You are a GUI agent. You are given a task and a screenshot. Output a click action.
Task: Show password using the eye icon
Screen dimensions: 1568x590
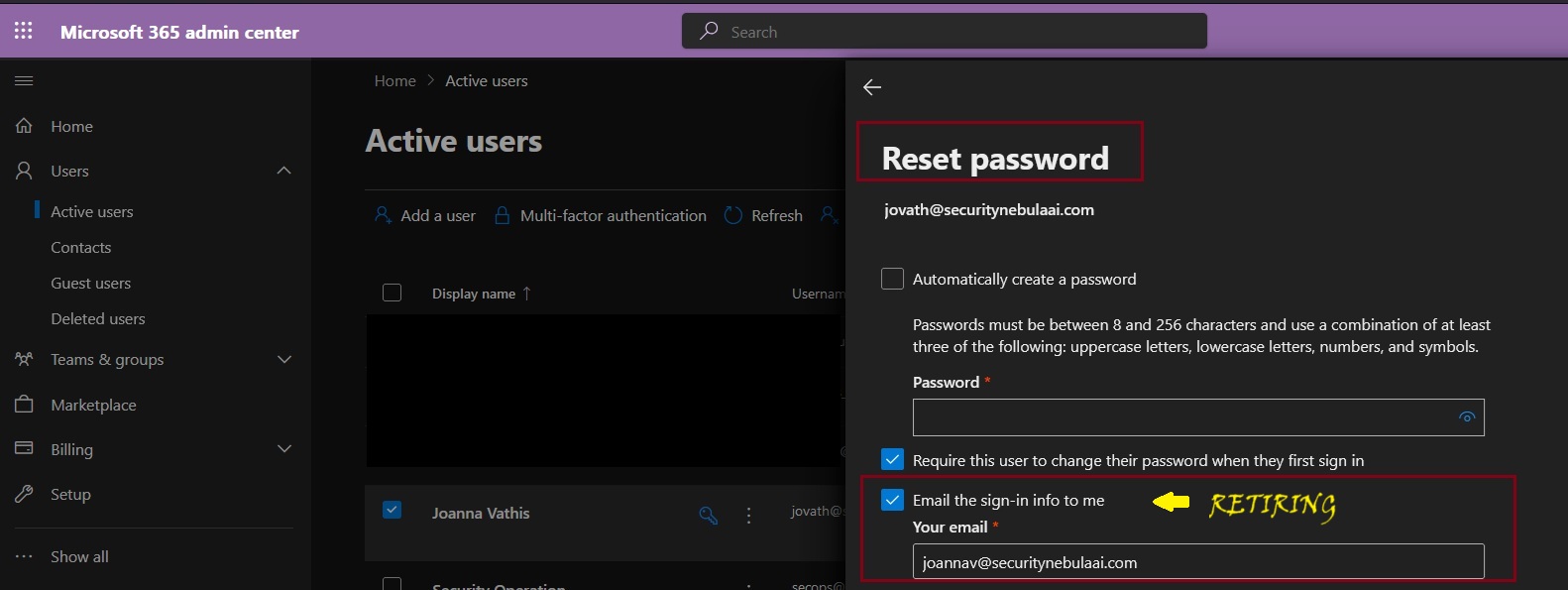coord(1467,417)
